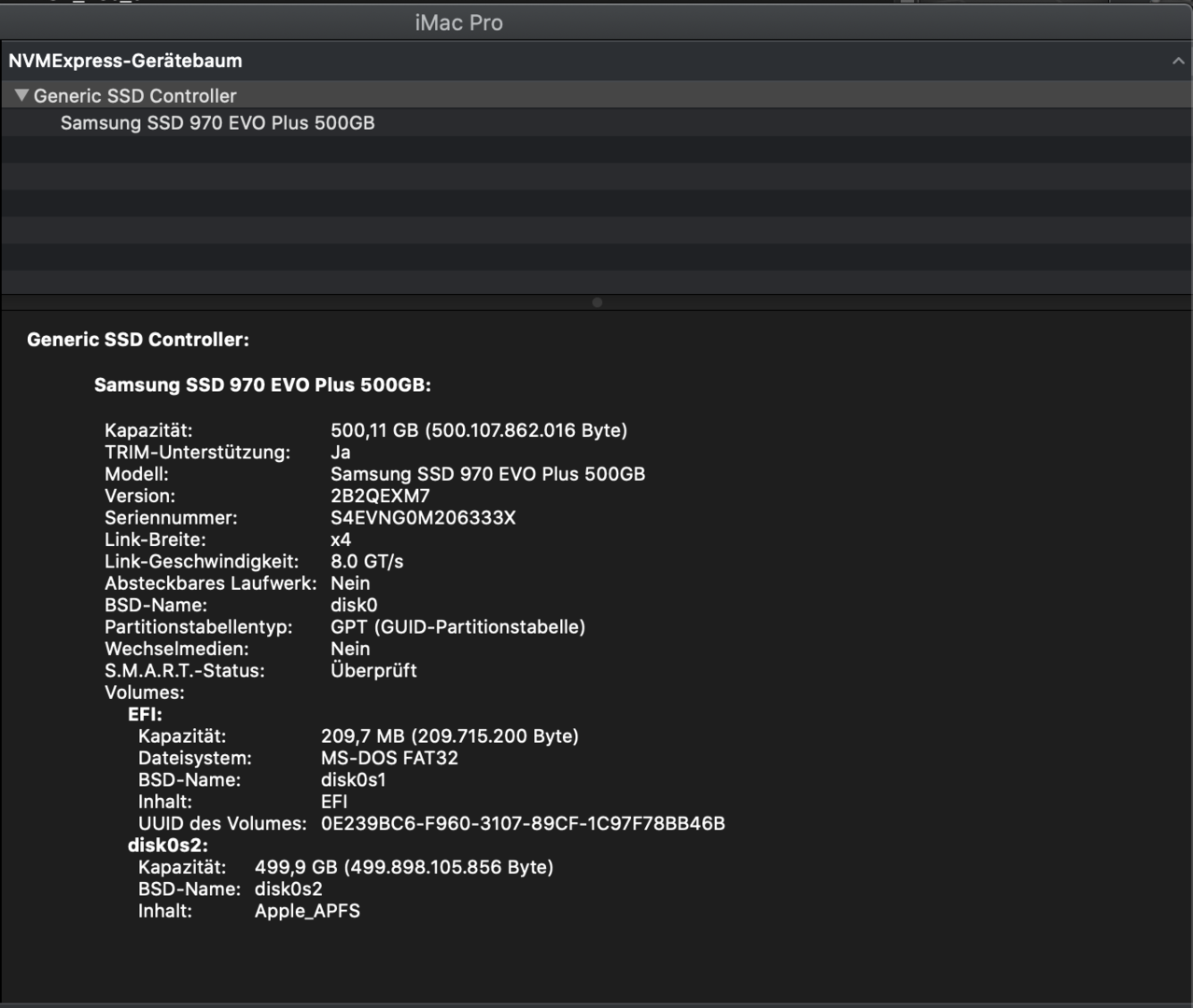
Task: Click the iMac Pro window title
Action: click(x=458, y=22)
